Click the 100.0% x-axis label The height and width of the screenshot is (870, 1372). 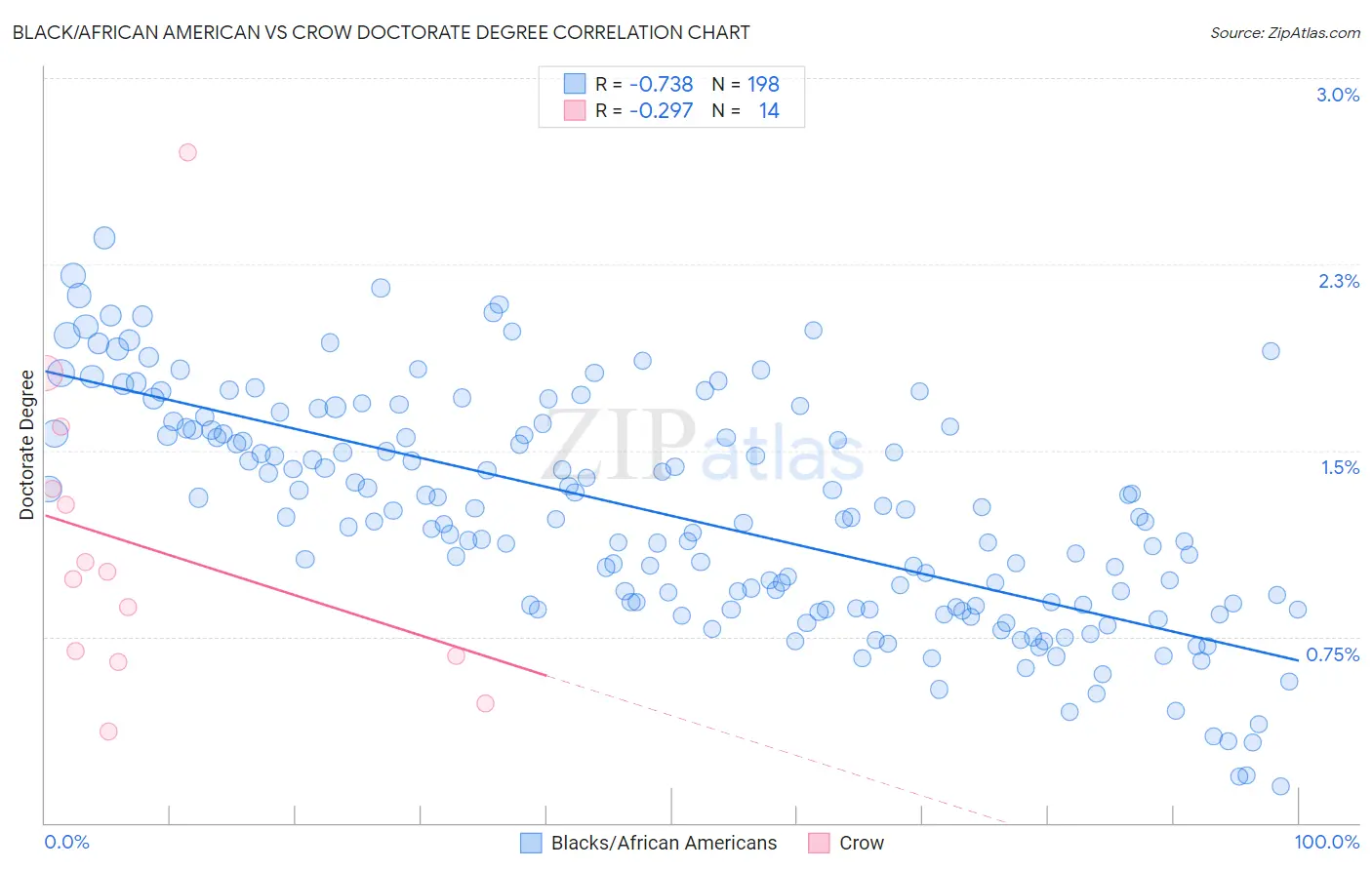1327,842
